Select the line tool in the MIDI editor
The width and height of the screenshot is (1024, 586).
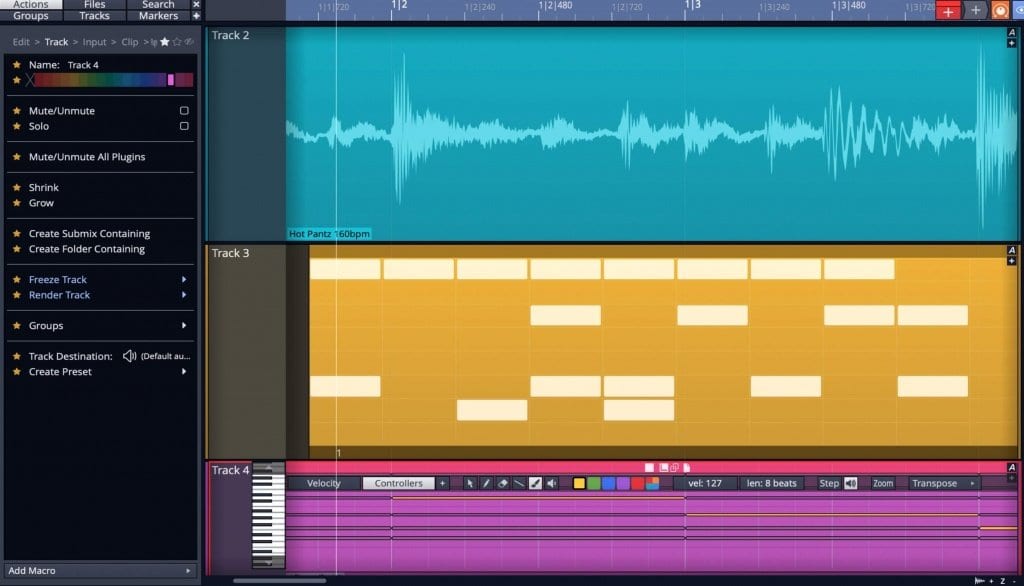tap(518, 483)
